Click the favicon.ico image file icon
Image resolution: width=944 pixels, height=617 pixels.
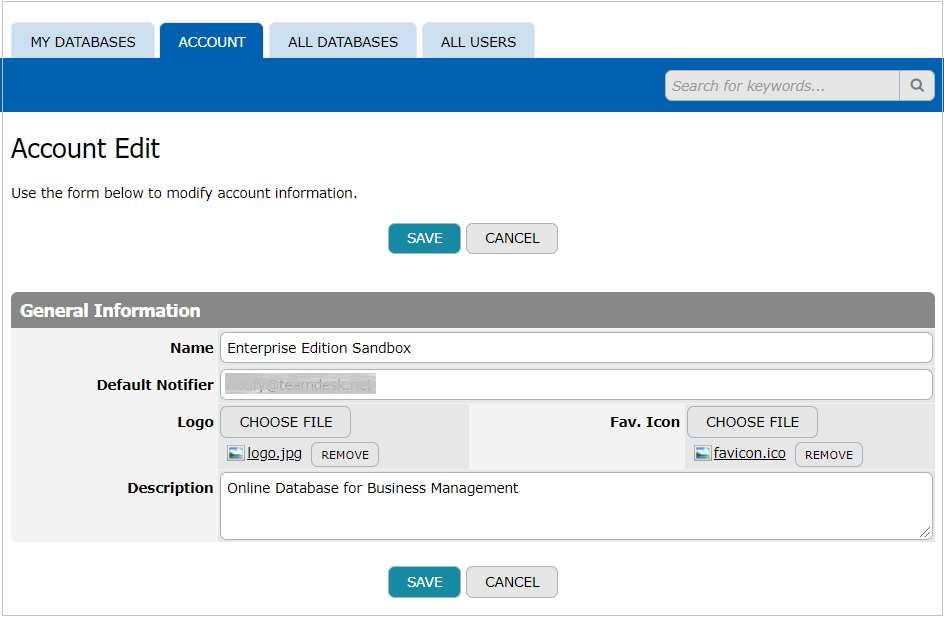coord(703,454)
